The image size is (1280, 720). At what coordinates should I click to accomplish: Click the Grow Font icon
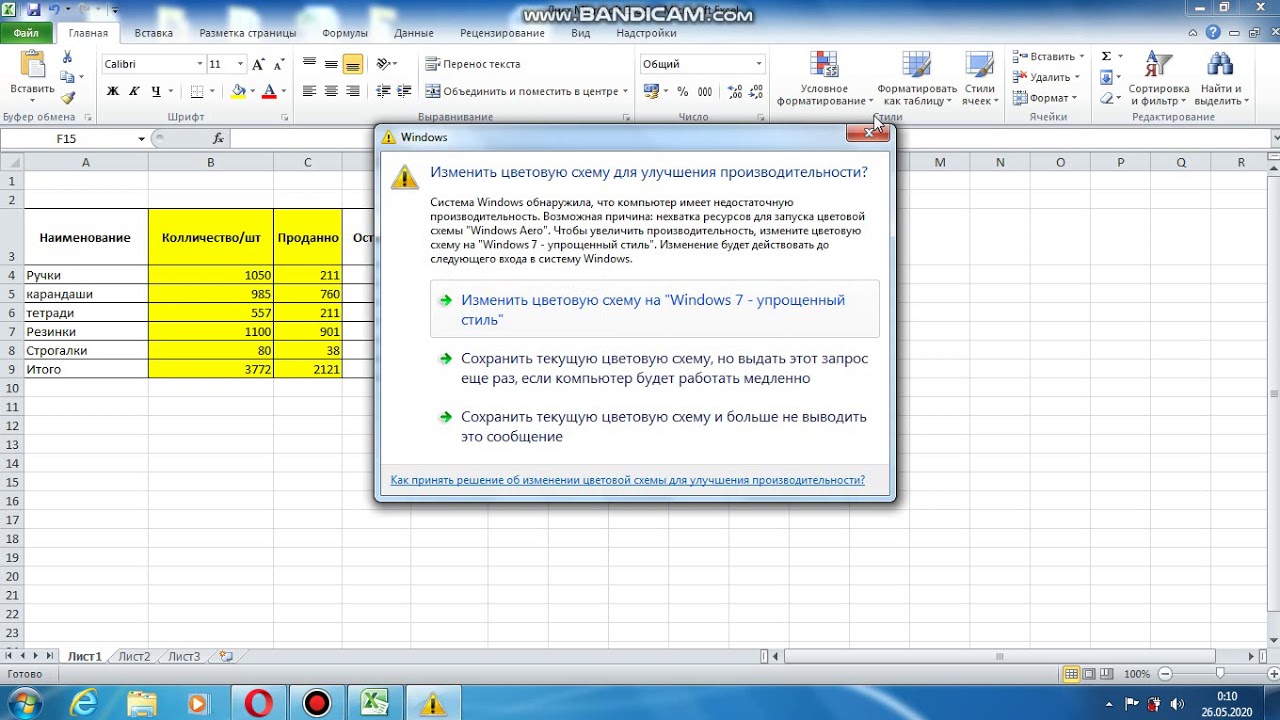click(x=259, y=64)
